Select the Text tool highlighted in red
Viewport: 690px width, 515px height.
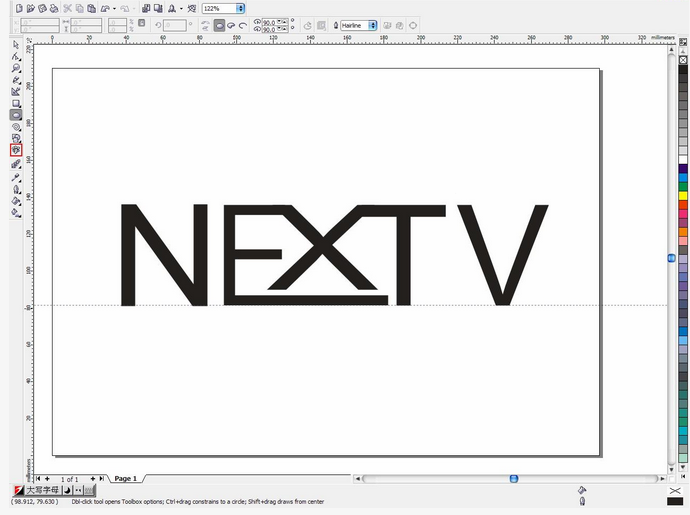click(x=16, y=150)
